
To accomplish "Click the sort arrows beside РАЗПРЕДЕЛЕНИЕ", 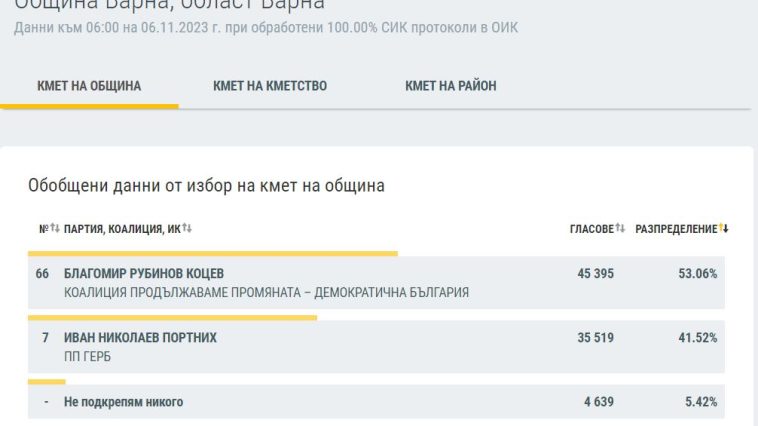I will point(724,229).
